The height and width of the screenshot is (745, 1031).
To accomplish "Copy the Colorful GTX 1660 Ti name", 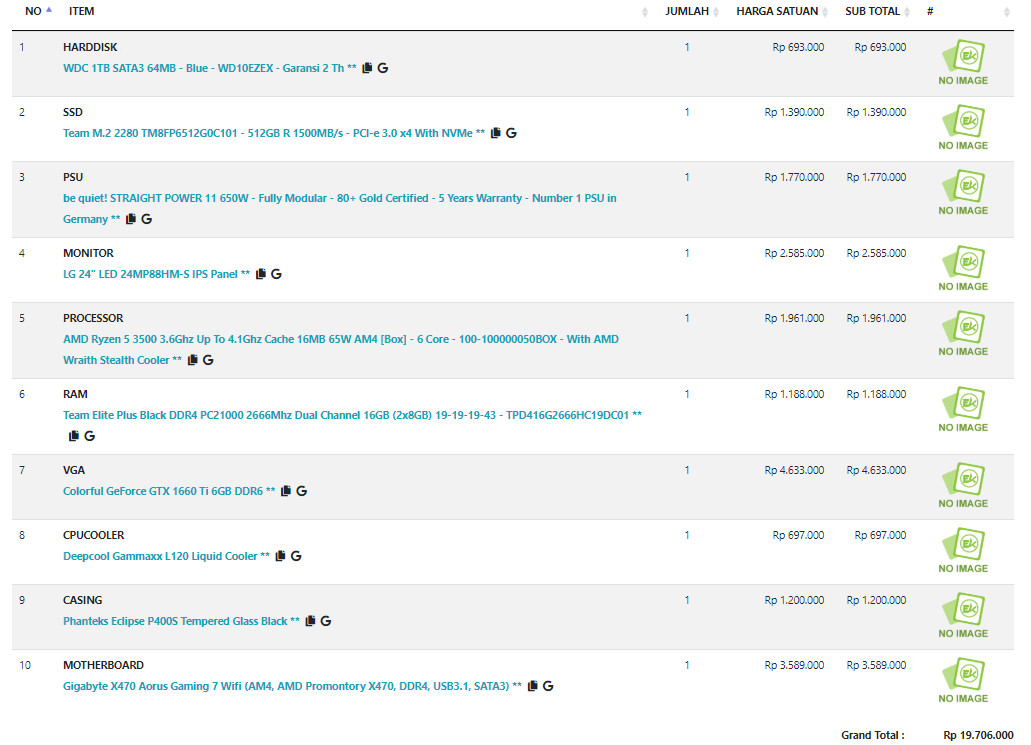I will 286,491.
